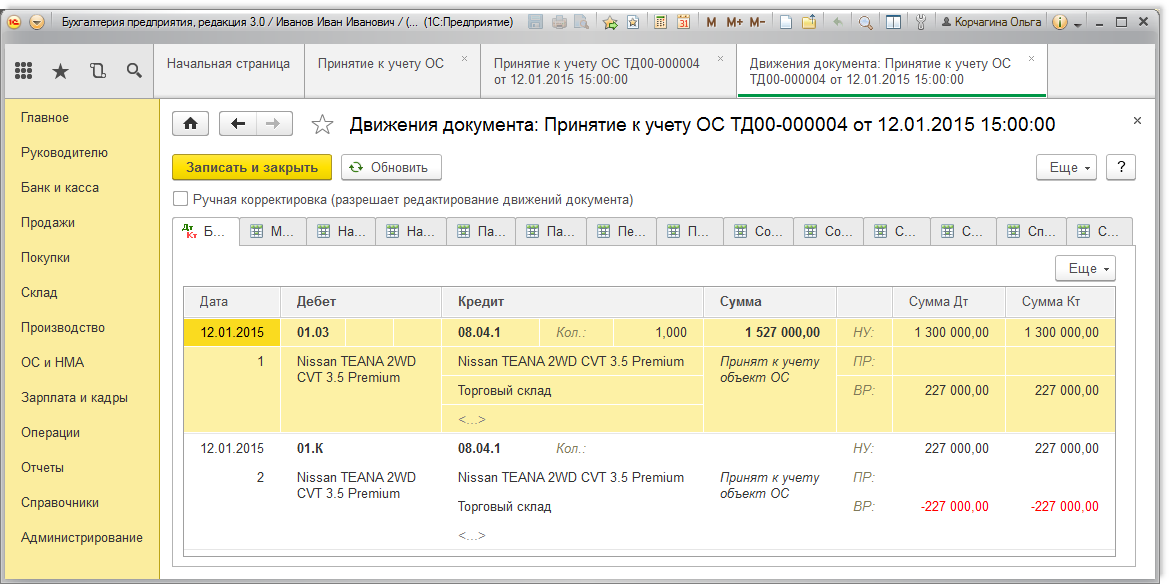1169x584 pixels.
Task: Expand the dropdown arrow beside info icon
Action: tap(1078, 23)
